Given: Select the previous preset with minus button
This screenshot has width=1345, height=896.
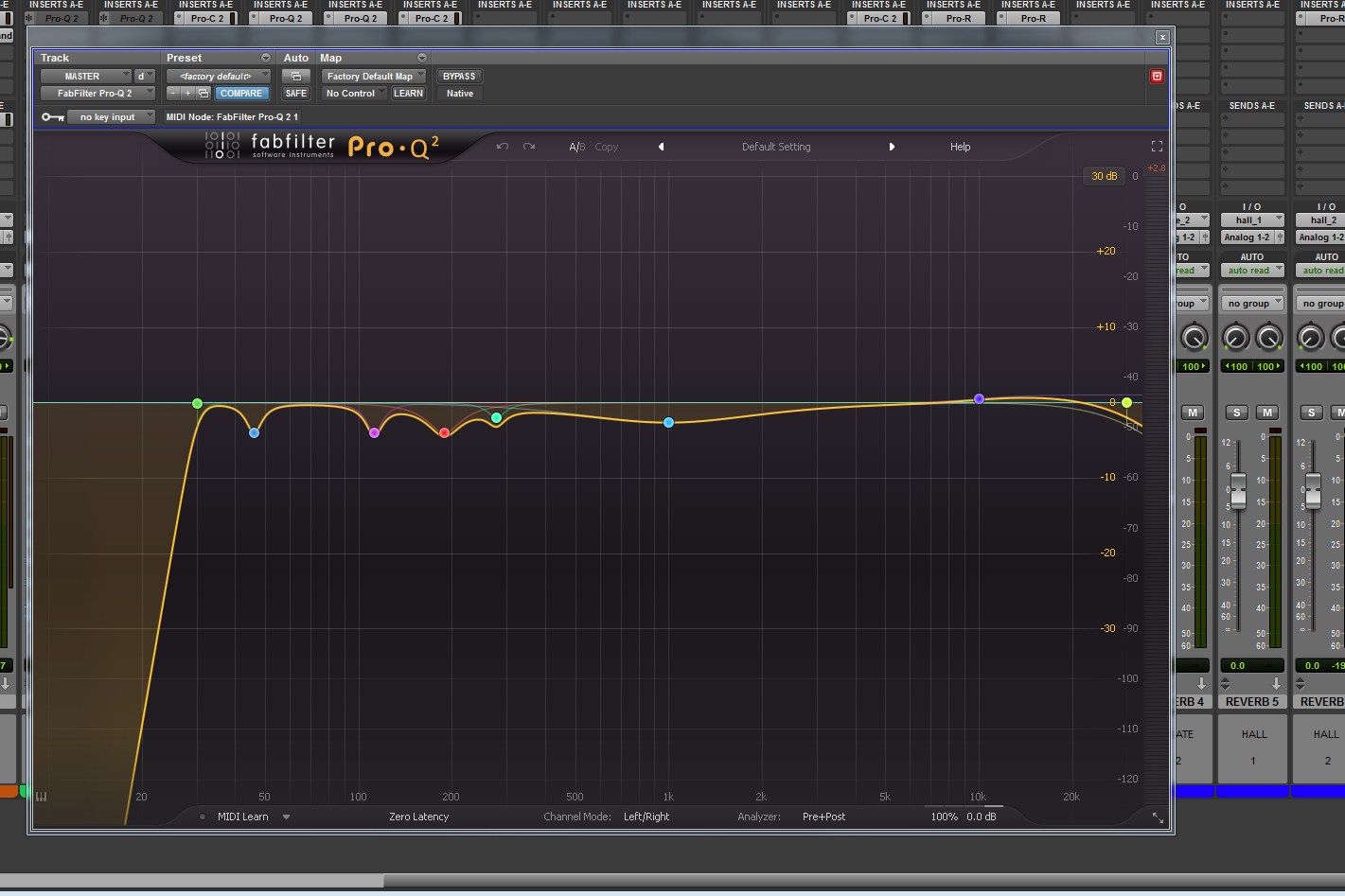Looking at the screenshot, I should 173,93.
